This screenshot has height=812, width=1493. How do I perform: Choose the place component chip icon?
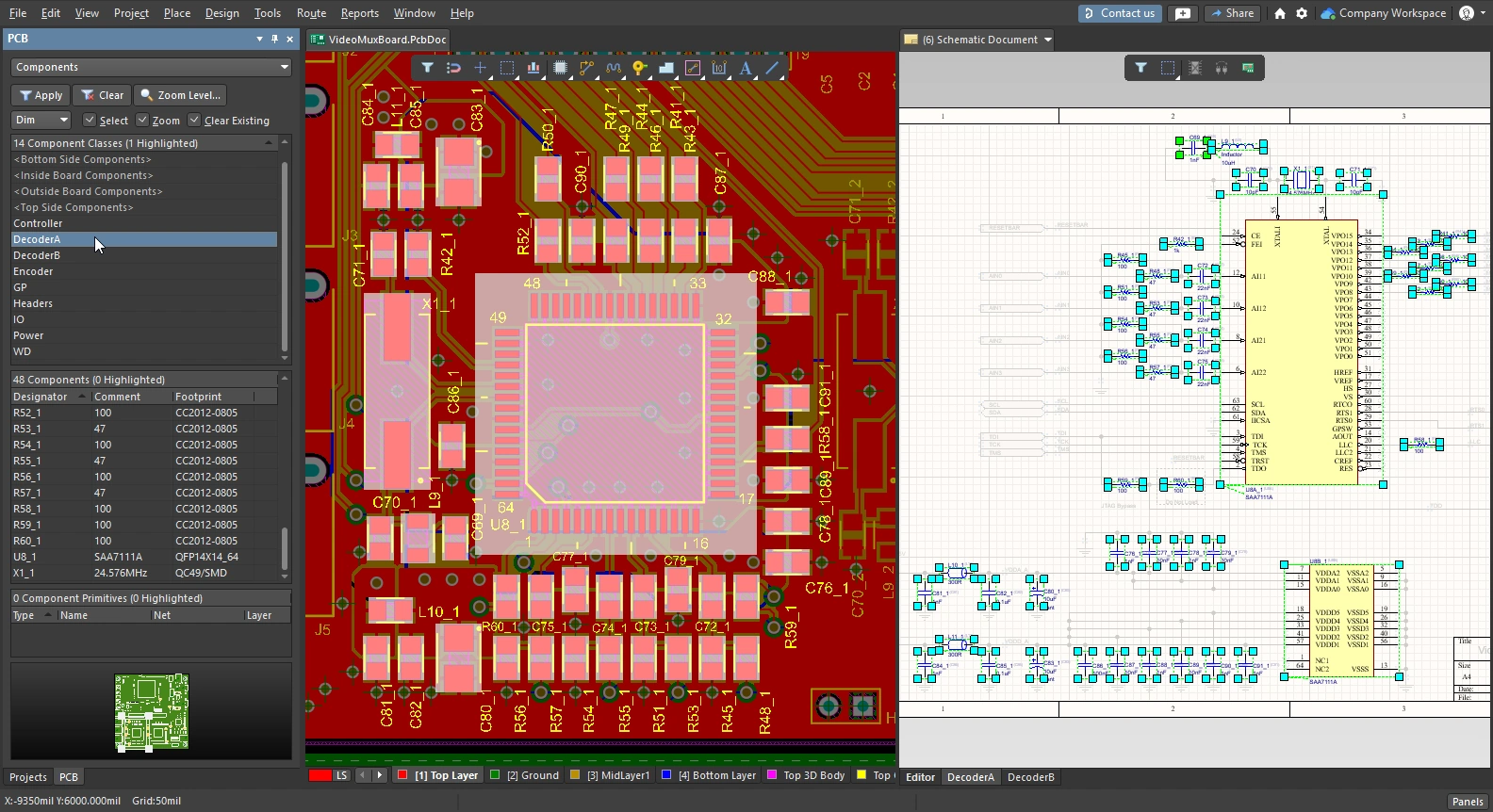tap(561, 68)
